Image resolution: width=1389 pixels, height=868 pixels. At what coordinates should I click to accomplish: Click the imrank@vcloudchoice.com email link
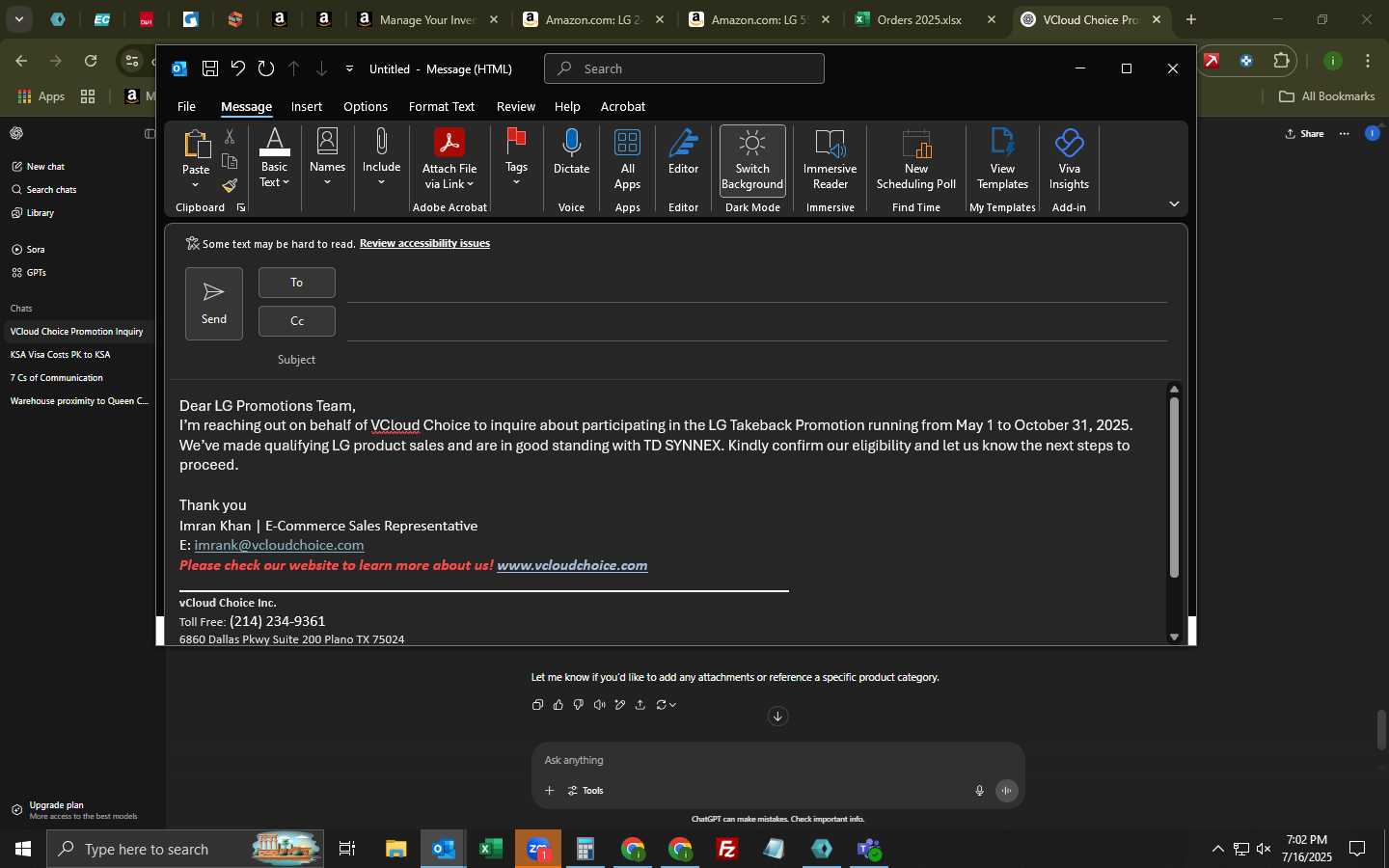click(279, 545)
